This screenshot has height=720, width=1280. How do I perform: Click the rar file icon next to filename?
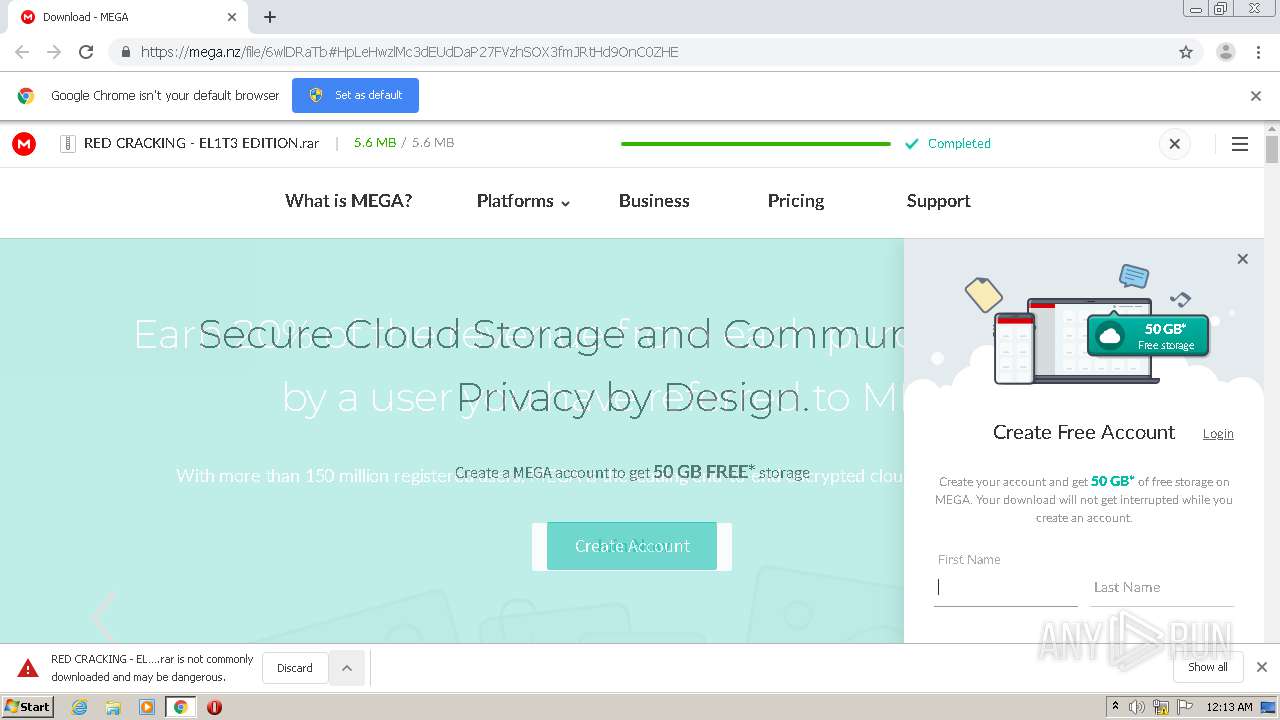68,144
